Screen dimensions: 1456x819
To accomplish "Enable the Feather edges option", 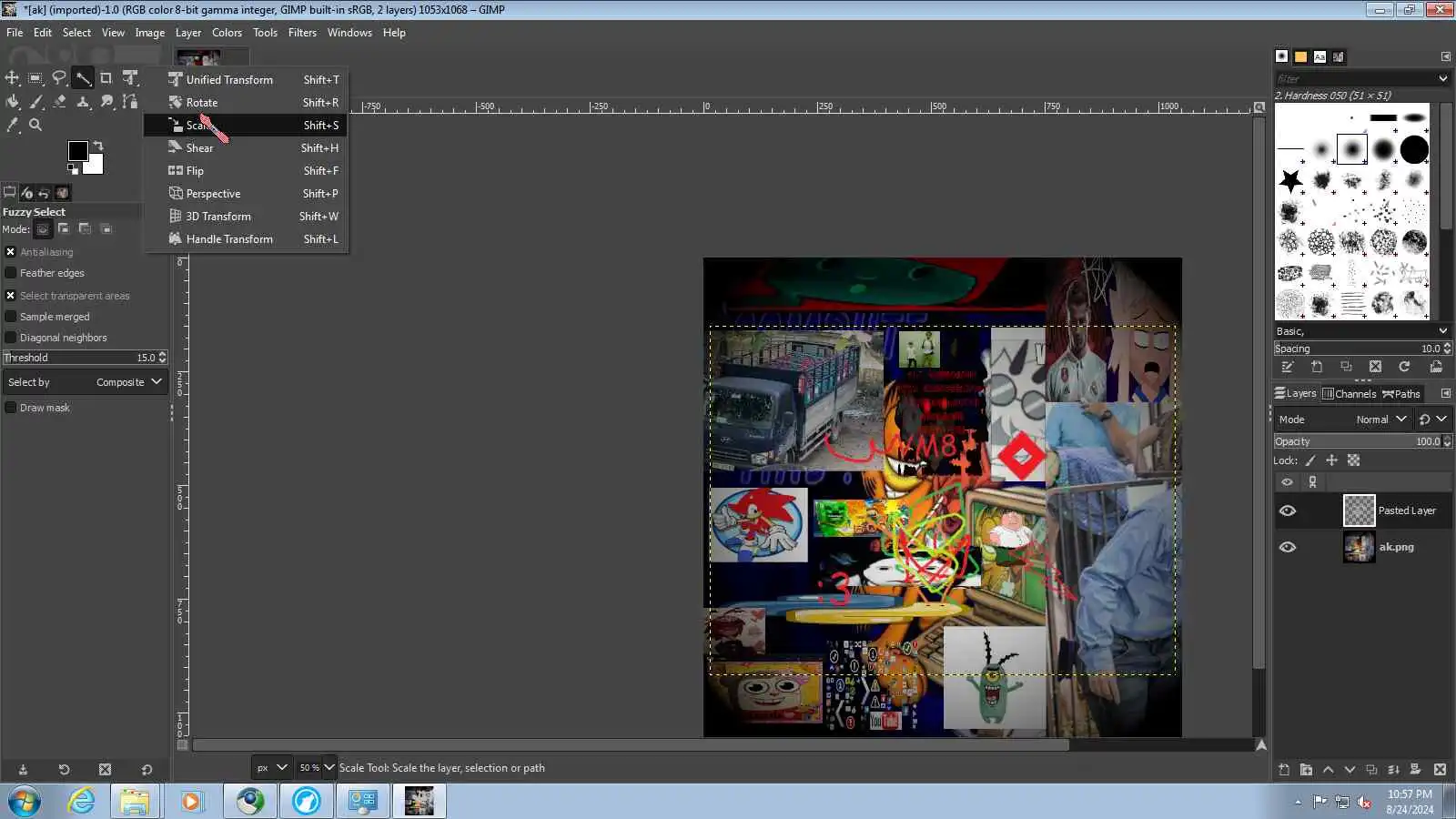I will pyautogui.click(x=11, y=273).
